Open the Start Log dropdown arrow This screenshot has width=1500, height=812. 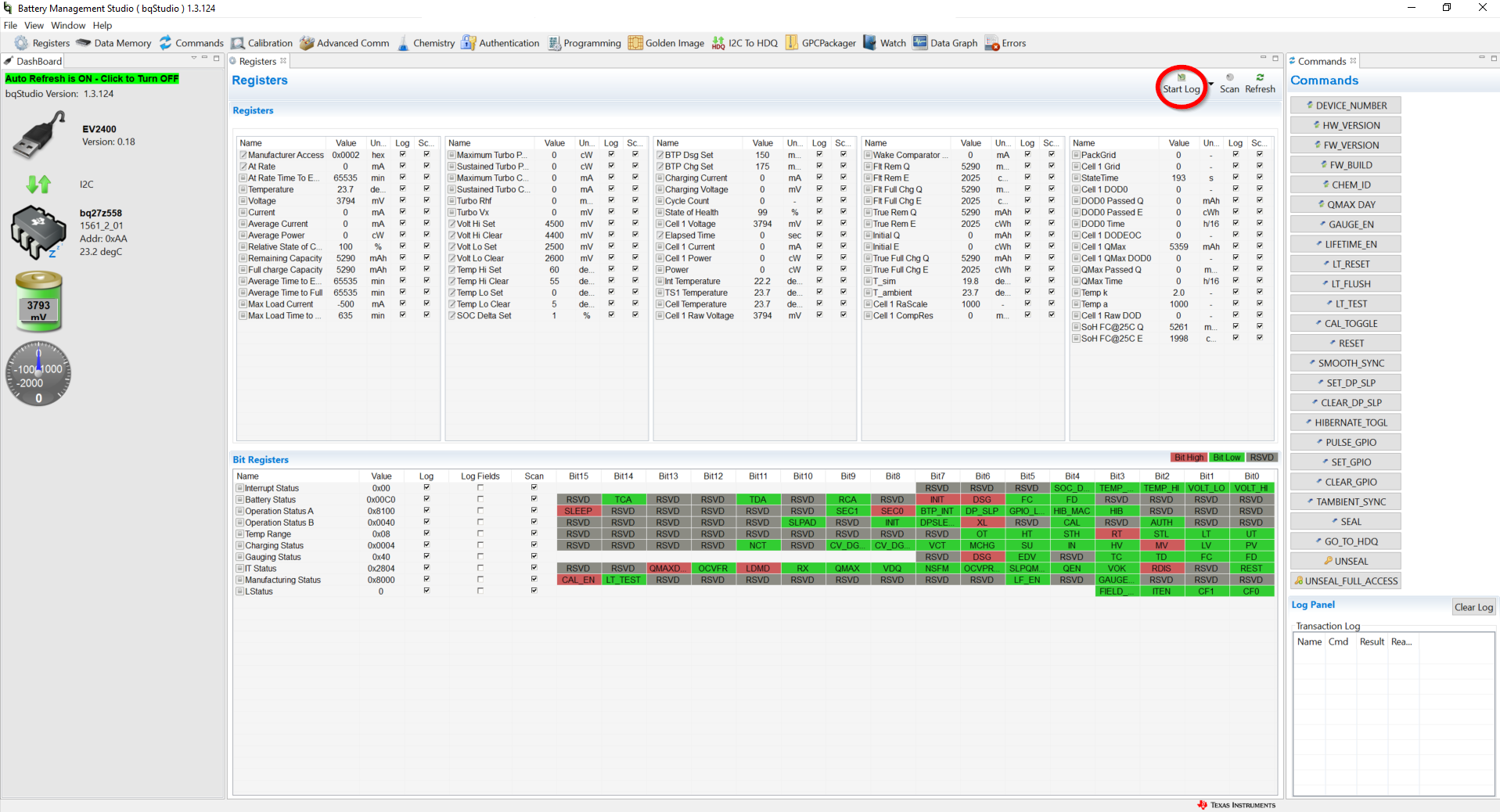click(x=1210, y=84)
